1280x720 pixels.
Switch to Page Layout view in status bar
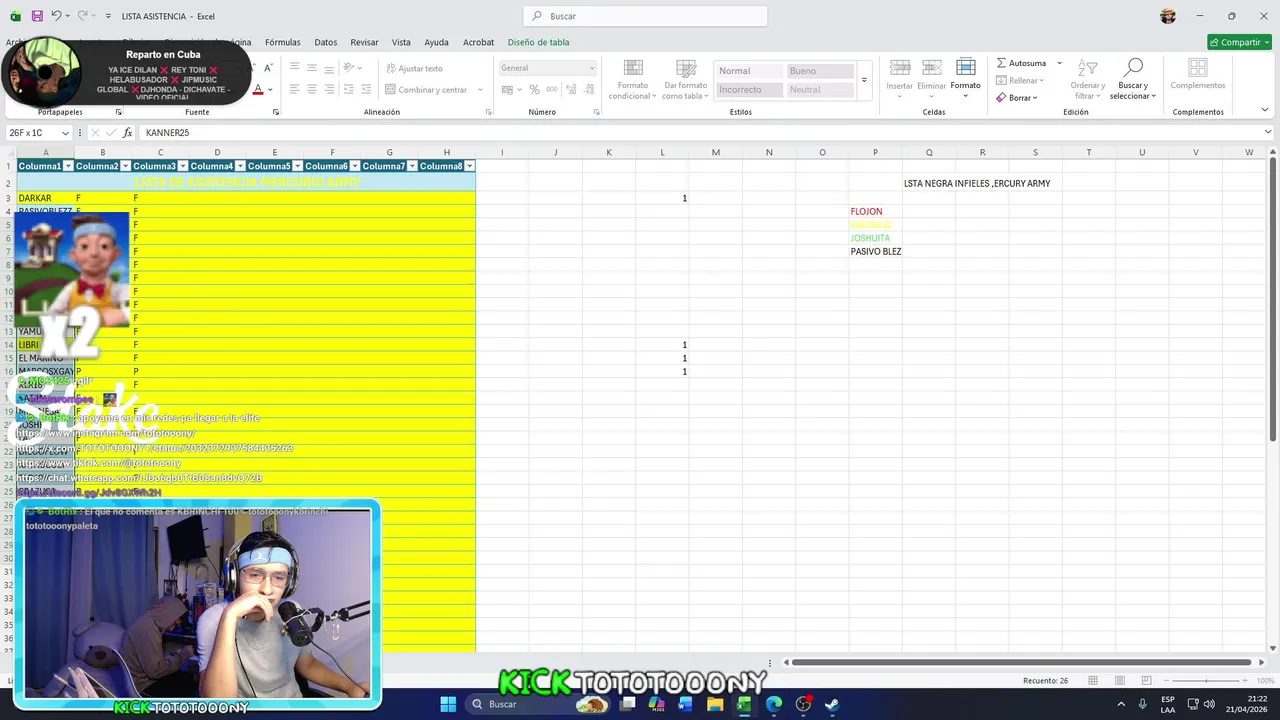1119,680
